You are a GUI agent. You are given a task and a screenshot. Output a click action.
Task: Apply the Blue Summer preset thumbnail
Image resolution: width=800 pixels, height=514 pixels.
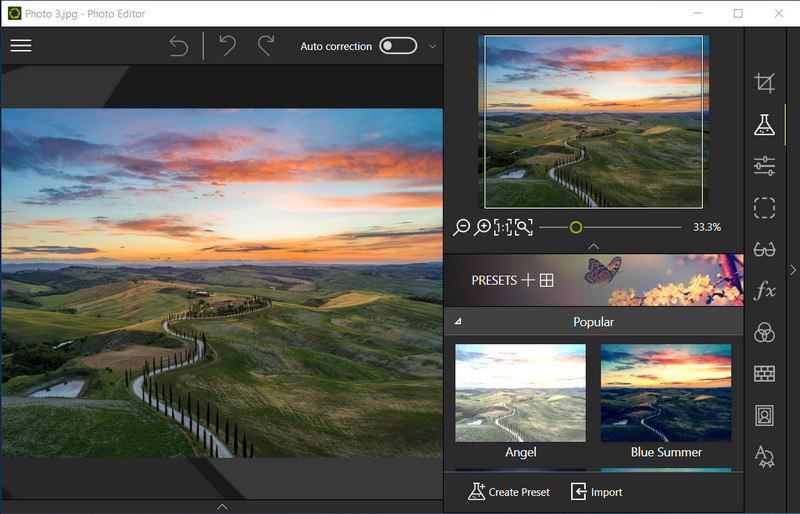pyautogui.click(x=666, y=393)
